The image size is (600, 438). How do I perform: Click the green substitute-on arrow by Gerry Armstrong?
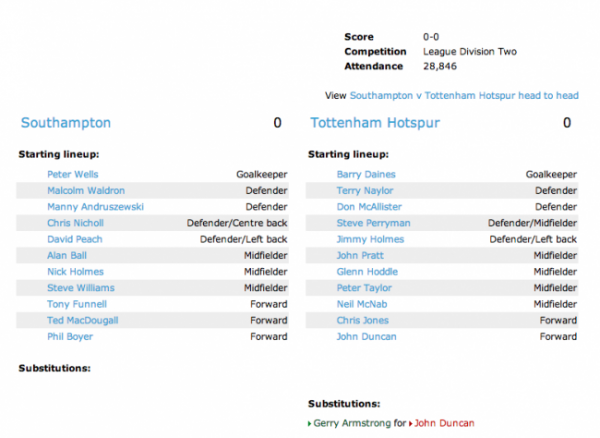[310, 423]
